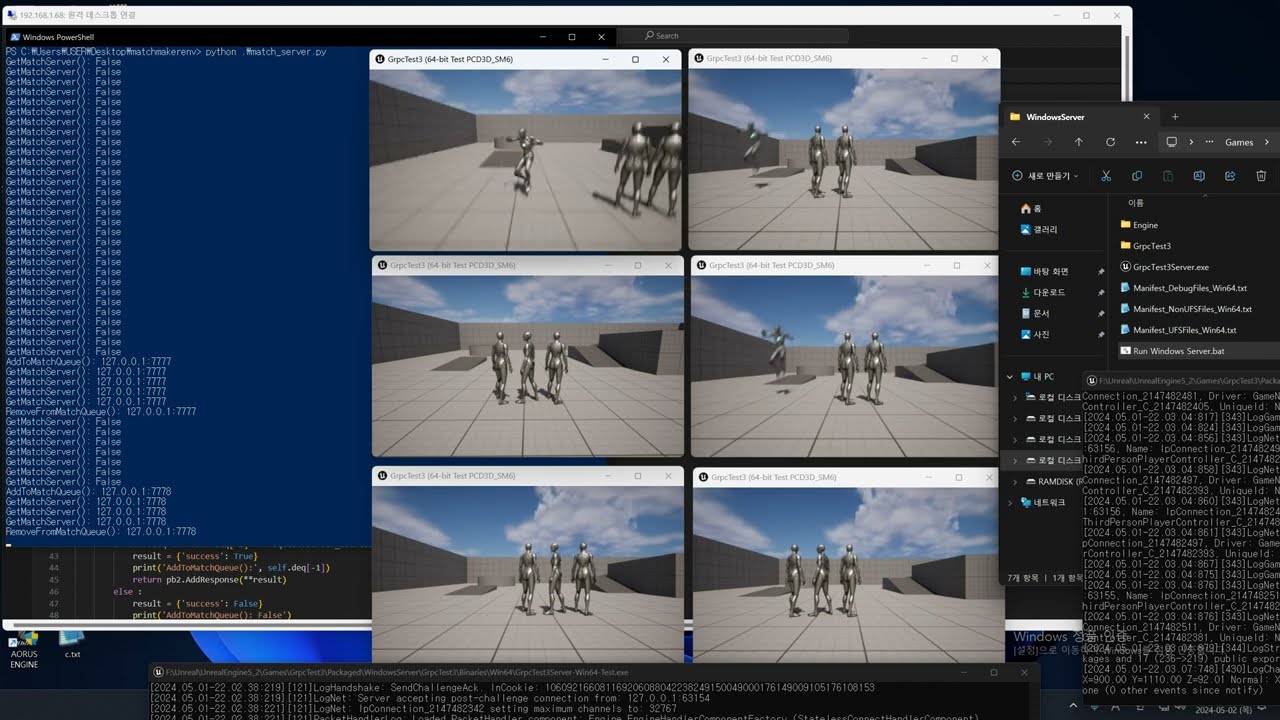The width and height of the screenshot is (1280, 720).
Task: Click the Games breadcrumb in address bar
Action: click(1239, 142)
